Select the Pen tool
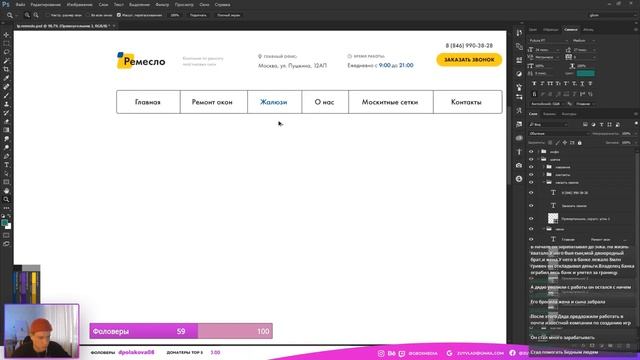This screenshot has height=360, width=640. point(6,156)
